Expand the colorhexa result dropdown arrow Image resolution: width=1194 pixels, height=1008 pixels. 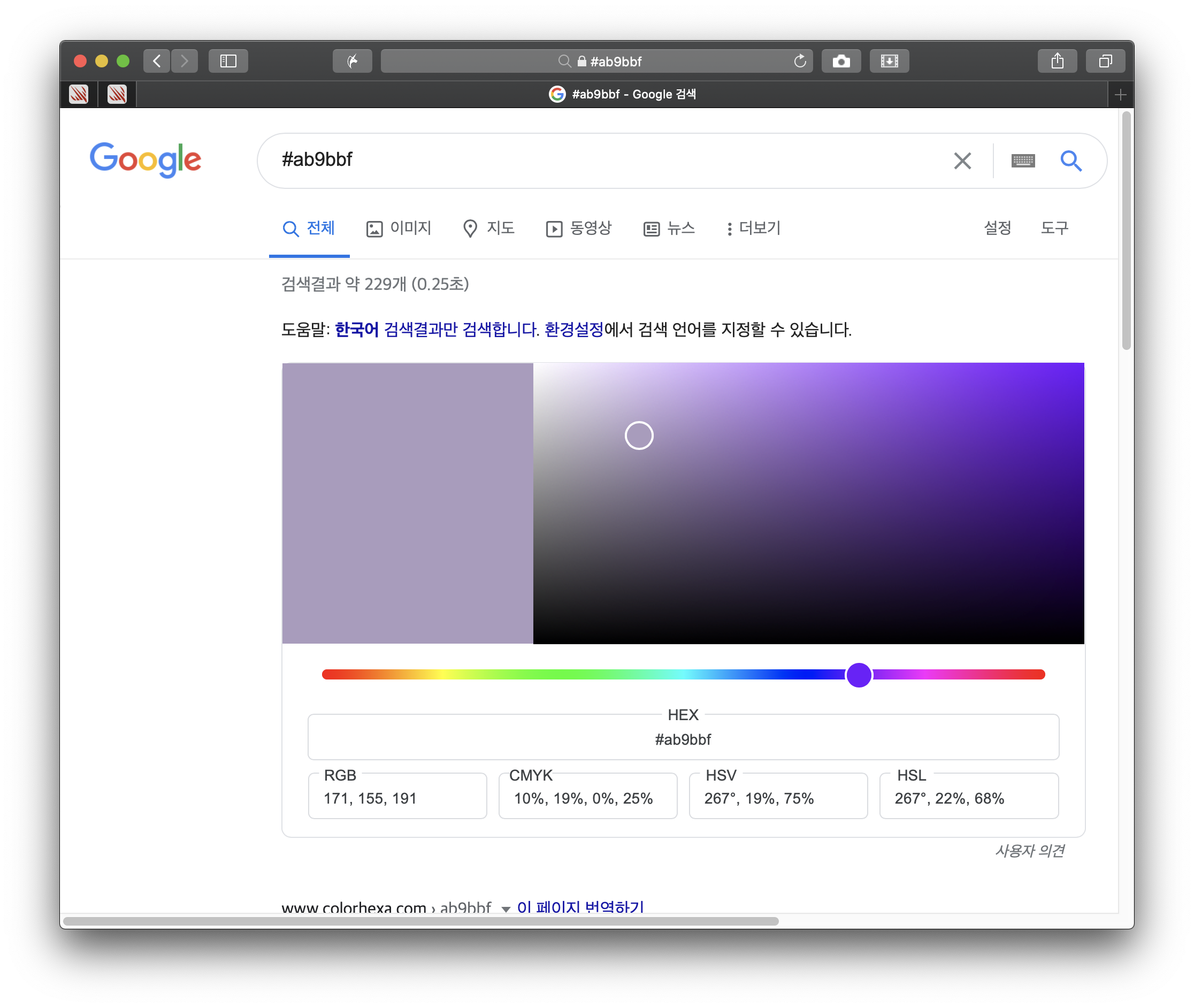(x=506, y=908)
